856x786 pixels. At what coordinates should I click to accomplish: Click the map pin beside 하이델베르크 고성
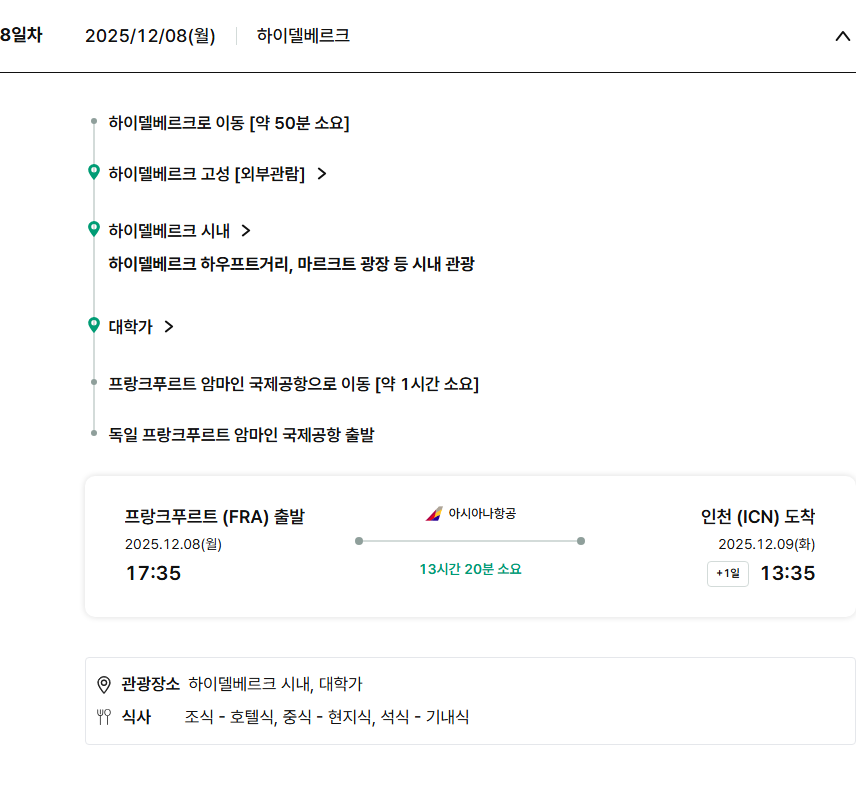pos(94,173)
